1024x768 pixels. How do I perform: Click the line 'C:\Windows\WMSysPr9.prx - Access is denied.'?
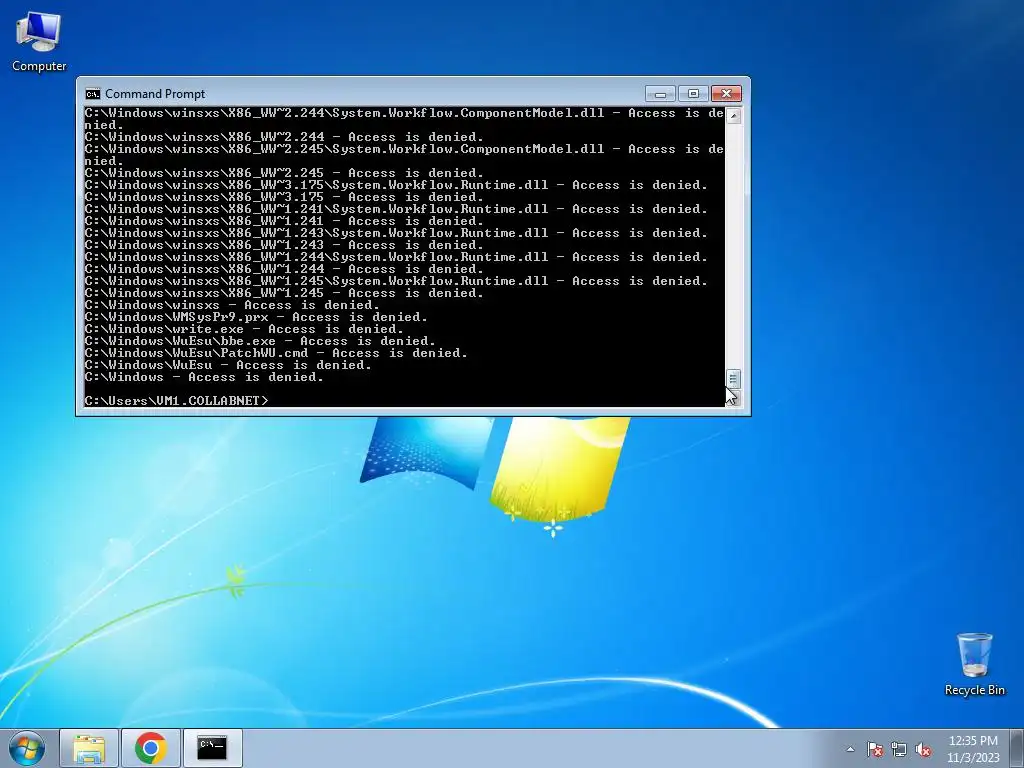pyautogui.click(x=256, y=317)
